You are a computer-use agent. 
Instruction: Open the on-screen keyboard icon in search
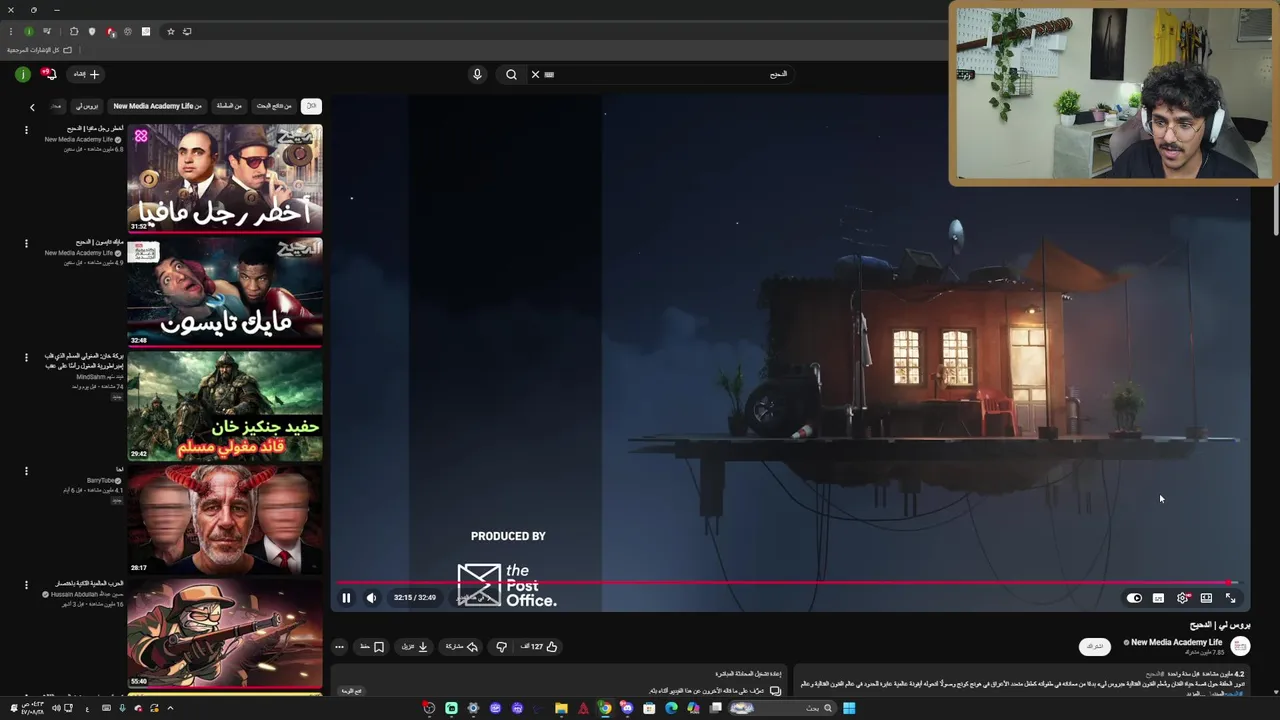pos(549,74)
